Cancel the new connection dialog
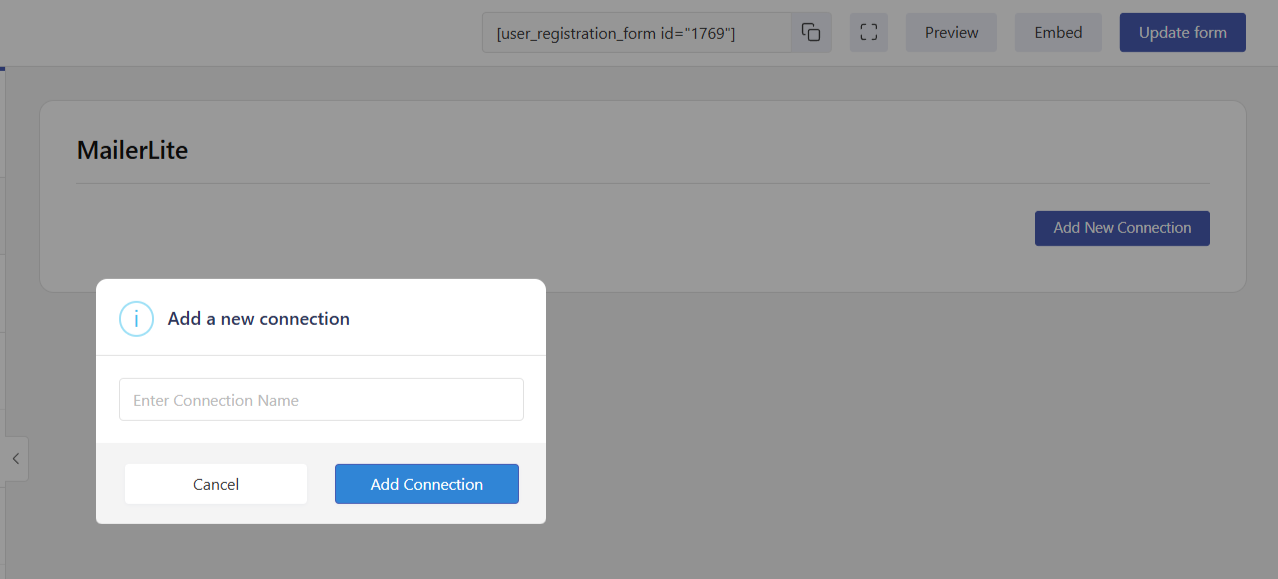Image resolution: width=1278 pixels, height=579 pixels. pos(216,484)
